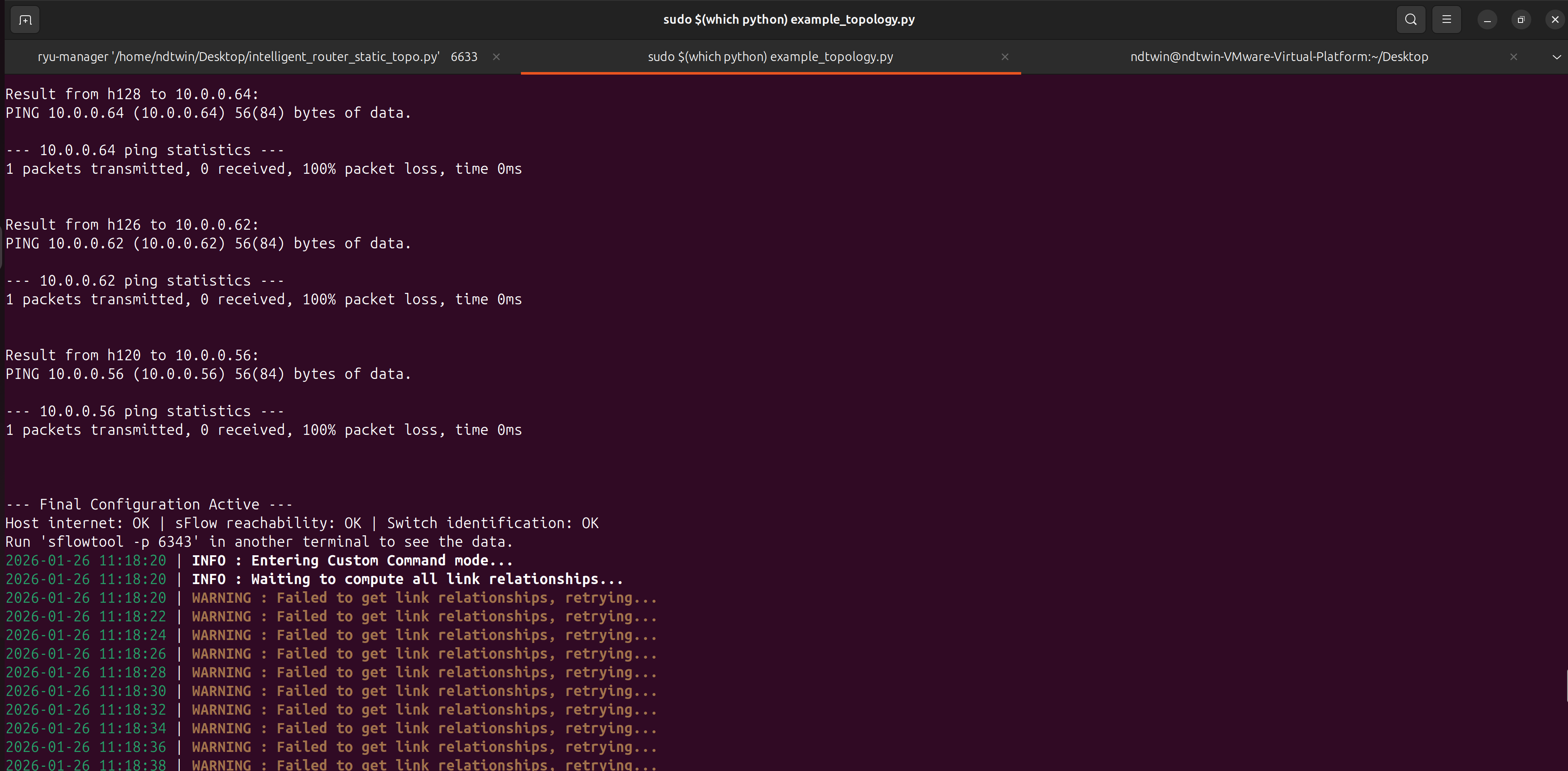Close the example_topology.py tab
This screenshot has width=1568, height=771.
pos(1005,57)
